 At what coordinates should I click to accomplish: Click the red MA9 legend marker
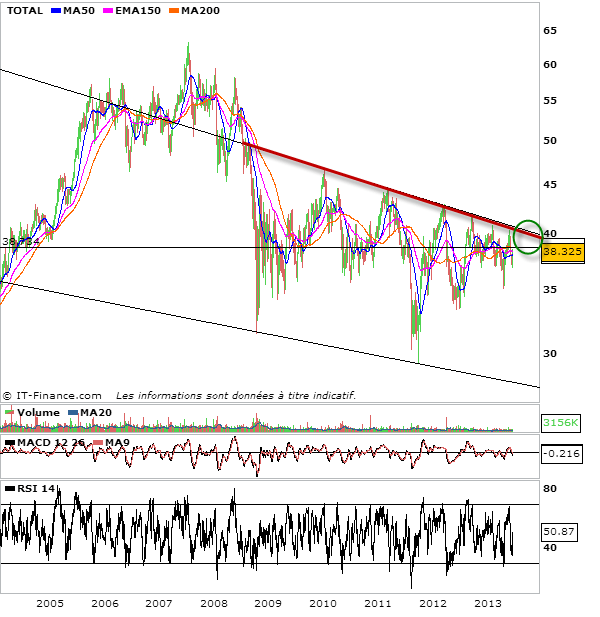coord(97,442)
